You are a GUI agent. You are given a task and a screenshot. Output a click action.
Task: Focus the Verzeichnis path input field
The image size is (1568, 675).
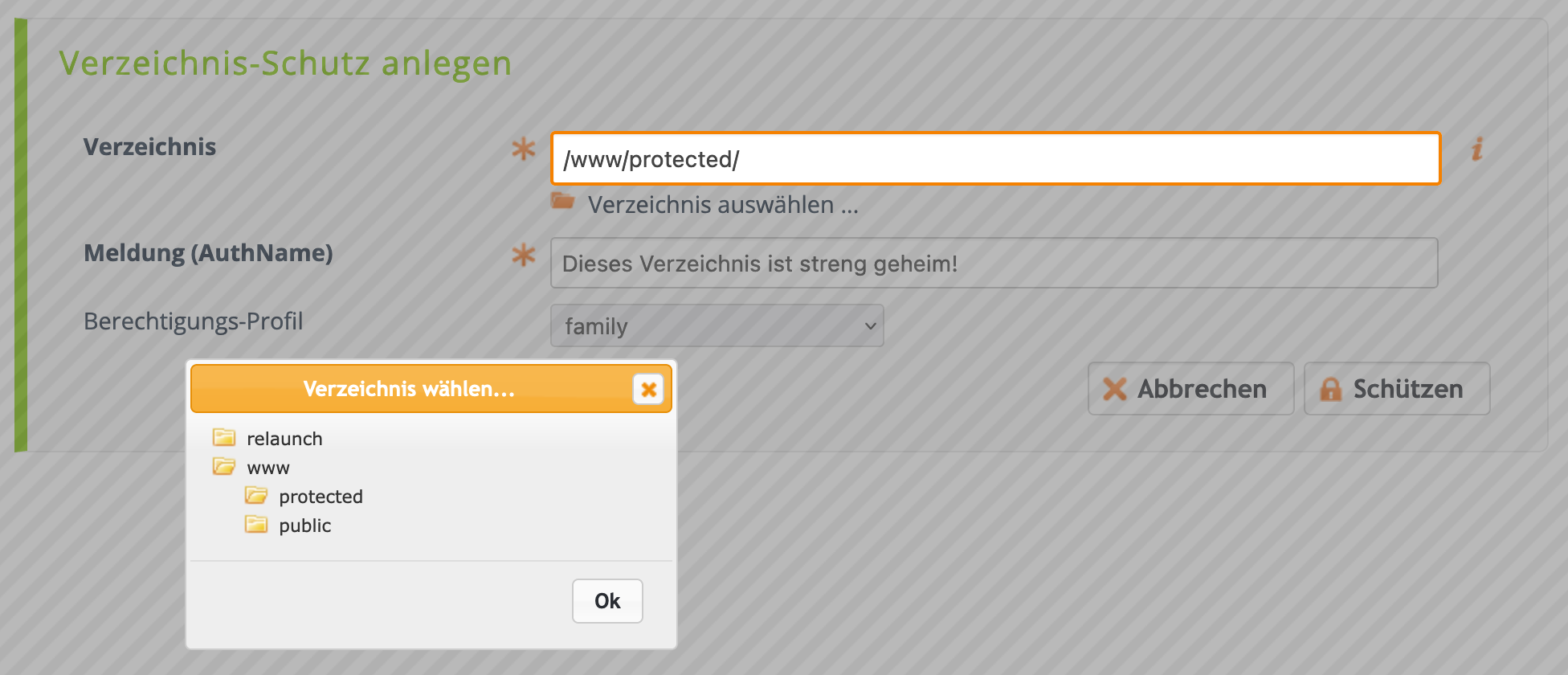tap(995, 158)
